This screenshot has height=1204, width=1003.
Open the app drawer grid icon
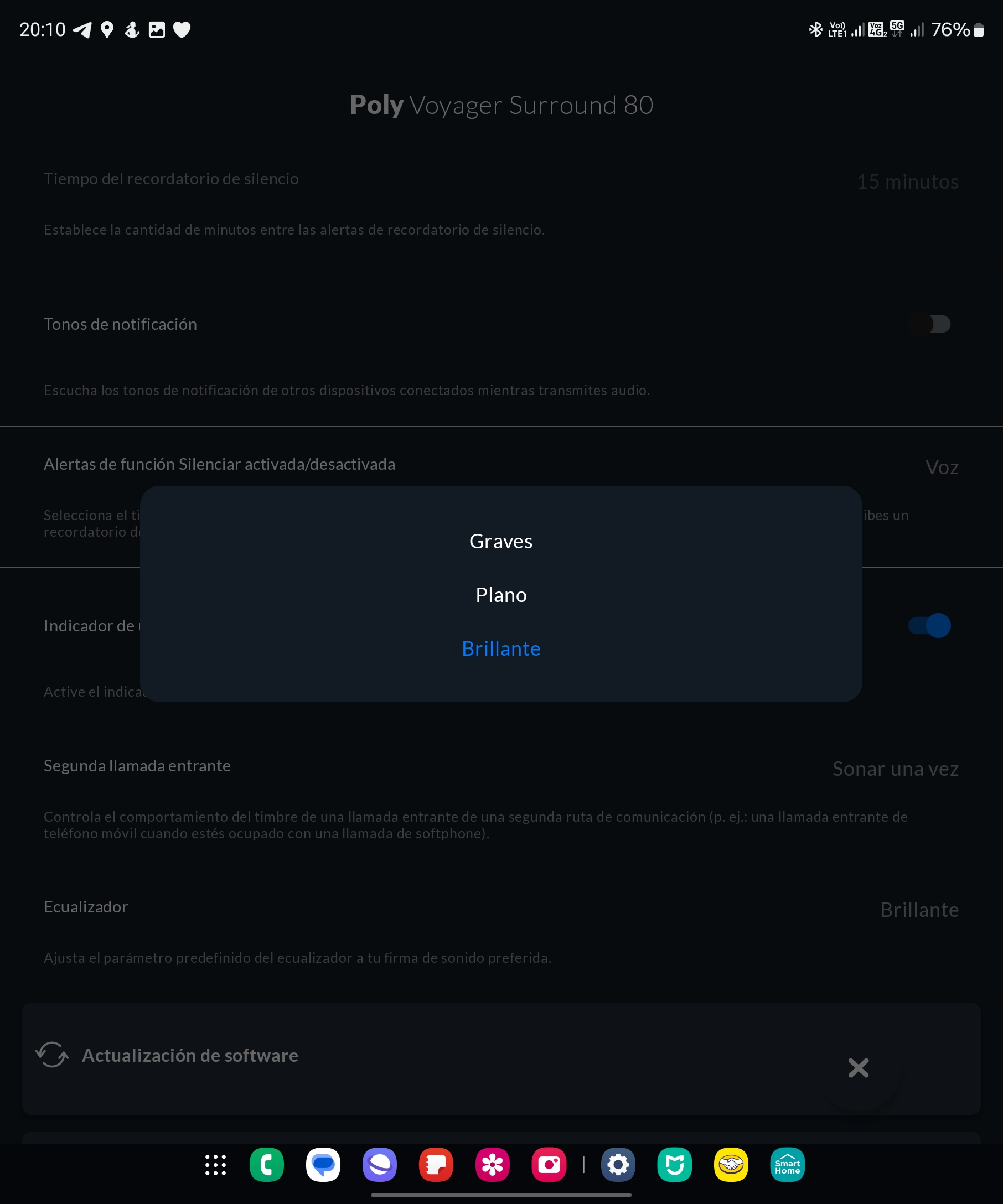click(x=216, y=1165)
